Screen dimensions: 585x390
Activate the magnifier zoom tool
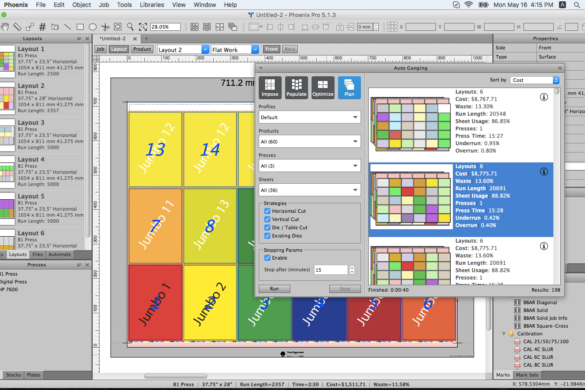coord(130,26)
